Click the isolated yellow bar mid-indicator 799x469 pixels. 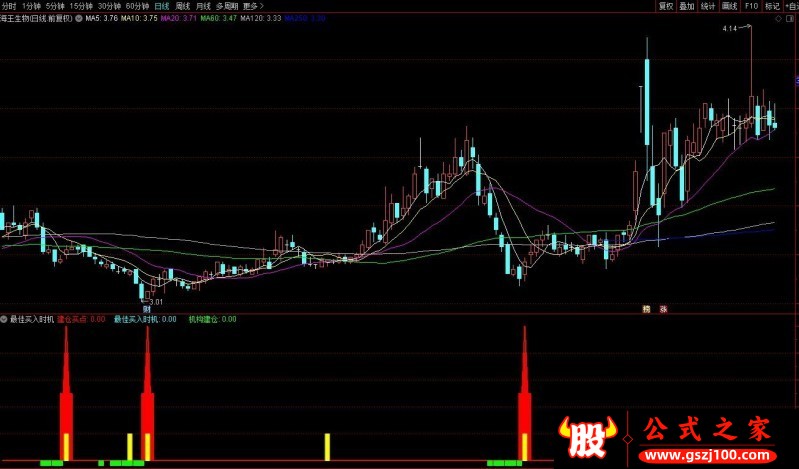328,447
